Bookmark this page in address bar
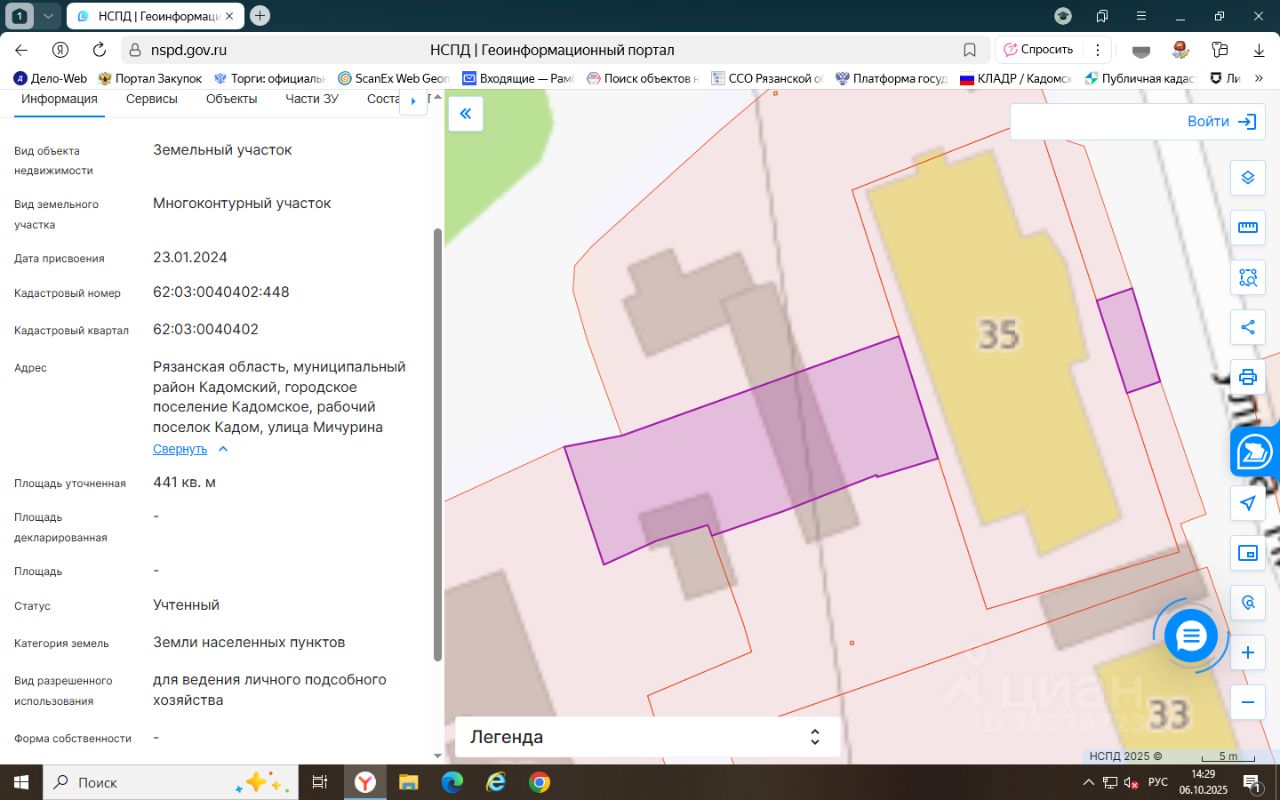The image size is (1280, 800). (x=969, y=50)
